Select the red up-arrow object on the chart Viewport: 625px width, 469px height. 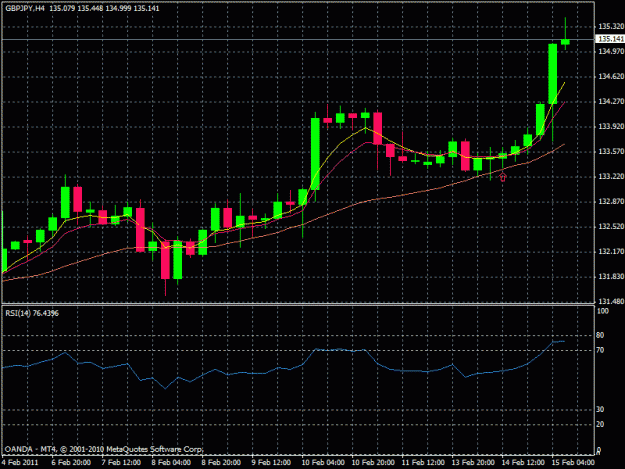point(503,177)
